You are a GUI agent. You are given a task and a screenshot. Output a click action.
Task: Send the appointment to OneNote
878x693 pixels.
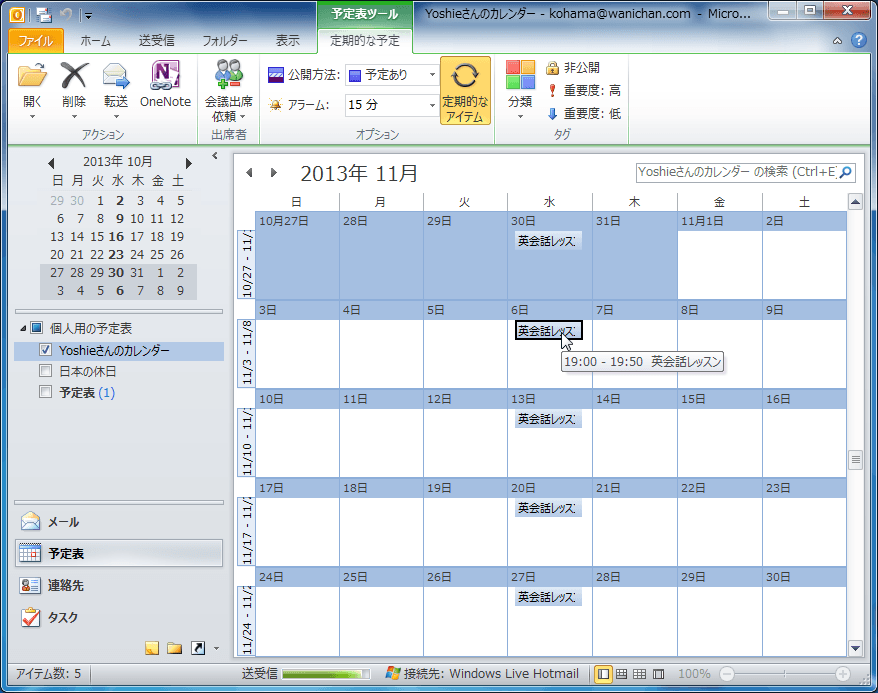[165, 85]
